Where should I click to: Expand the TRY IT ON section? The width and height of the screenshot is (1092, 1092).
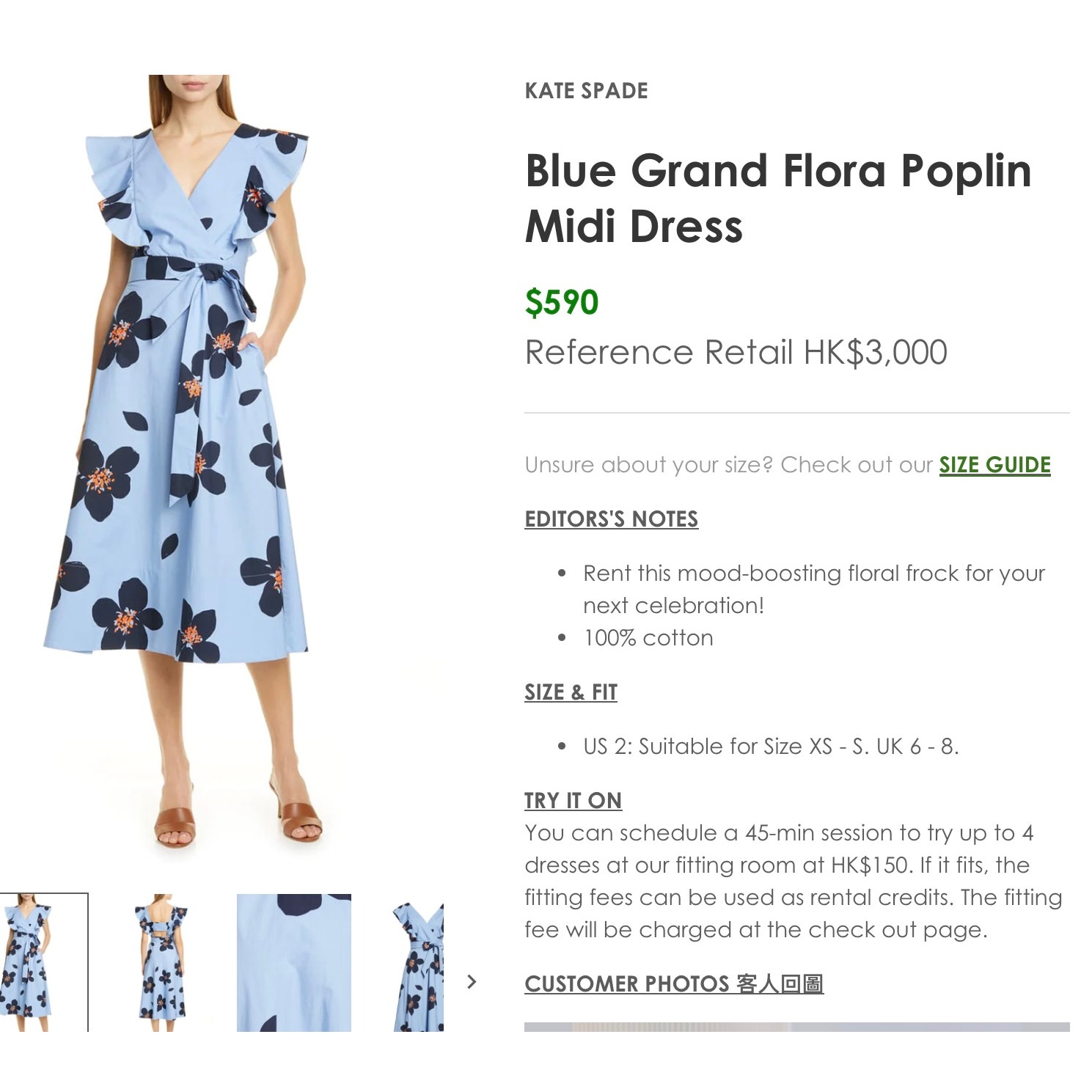[x=573, y=801]
